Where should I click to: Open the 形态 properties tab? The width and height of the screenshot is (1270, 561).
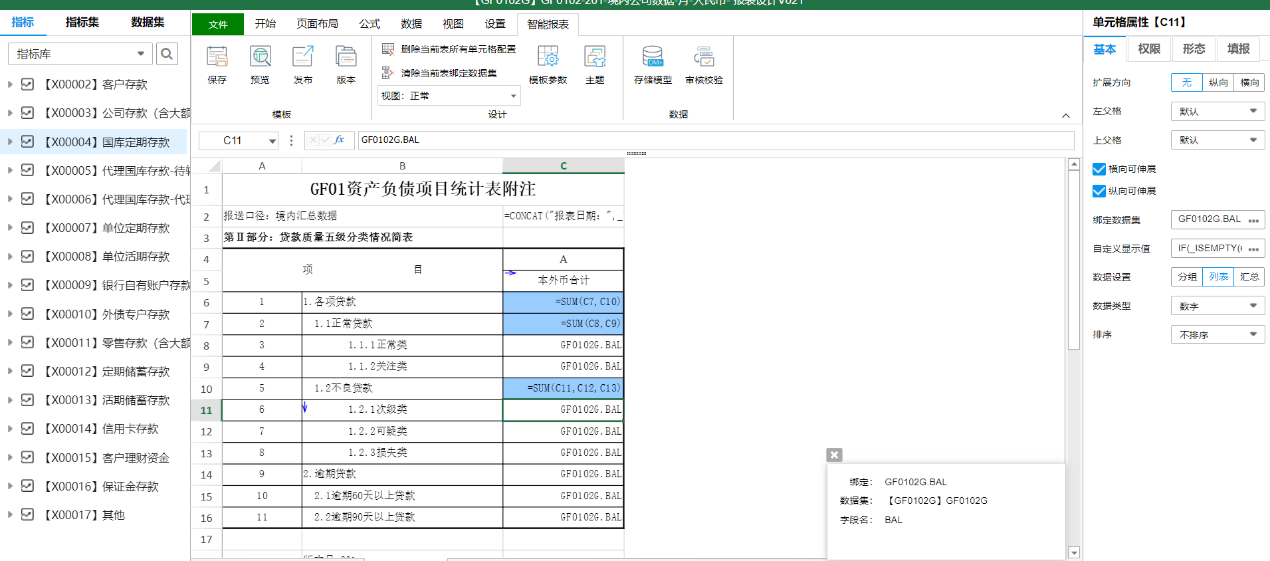(x=1193, y=49)
